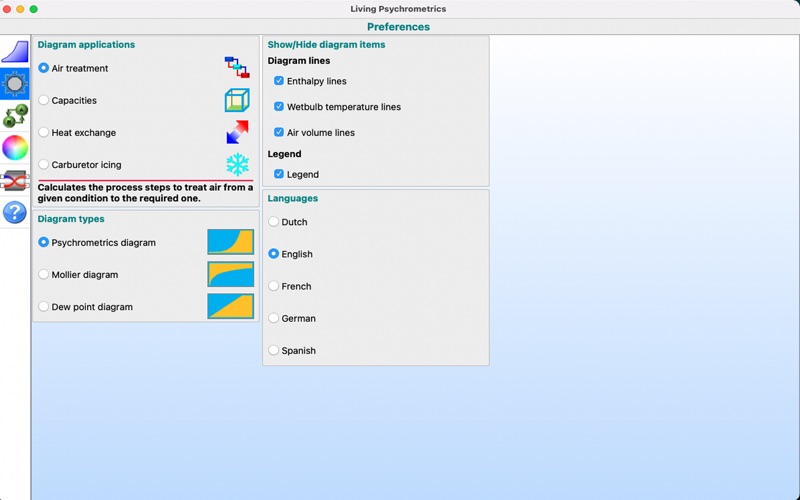Open the green A-B process nodes sidebar icon
800x500 pixels.
pyautogui.click(x=15, y=116)
